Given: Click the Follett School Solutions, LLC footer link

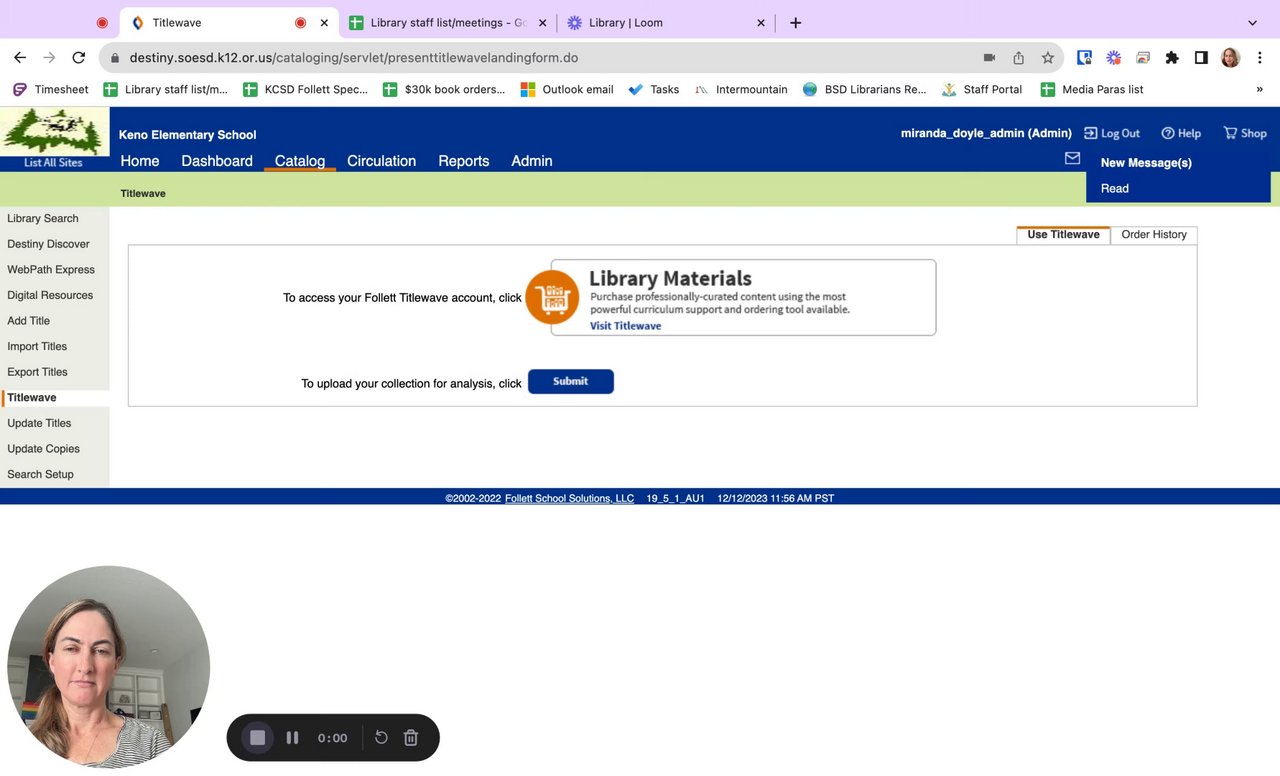Looking at the screenshot, I should [x=569, y=498].
